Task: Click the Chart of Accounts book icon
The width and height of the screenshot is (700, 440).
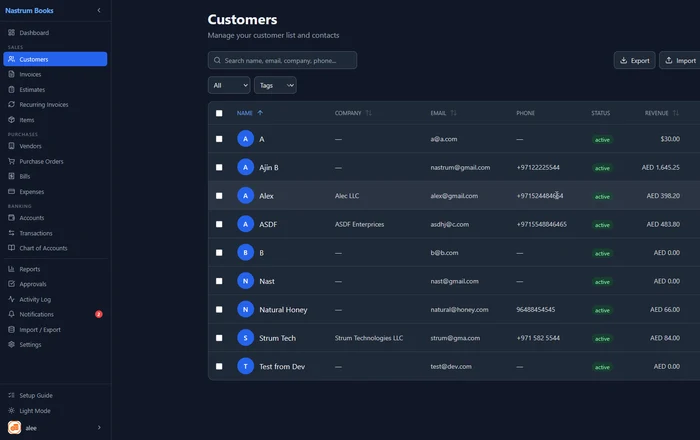Action: tap(12, 248)
